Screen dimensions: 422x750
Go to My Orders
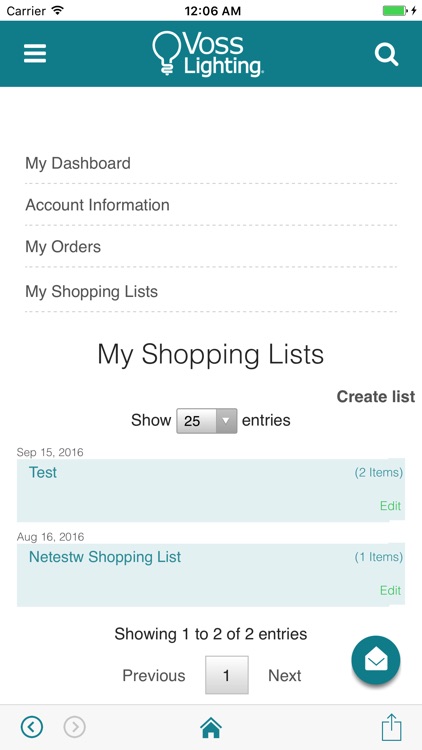tap(63, 247)
